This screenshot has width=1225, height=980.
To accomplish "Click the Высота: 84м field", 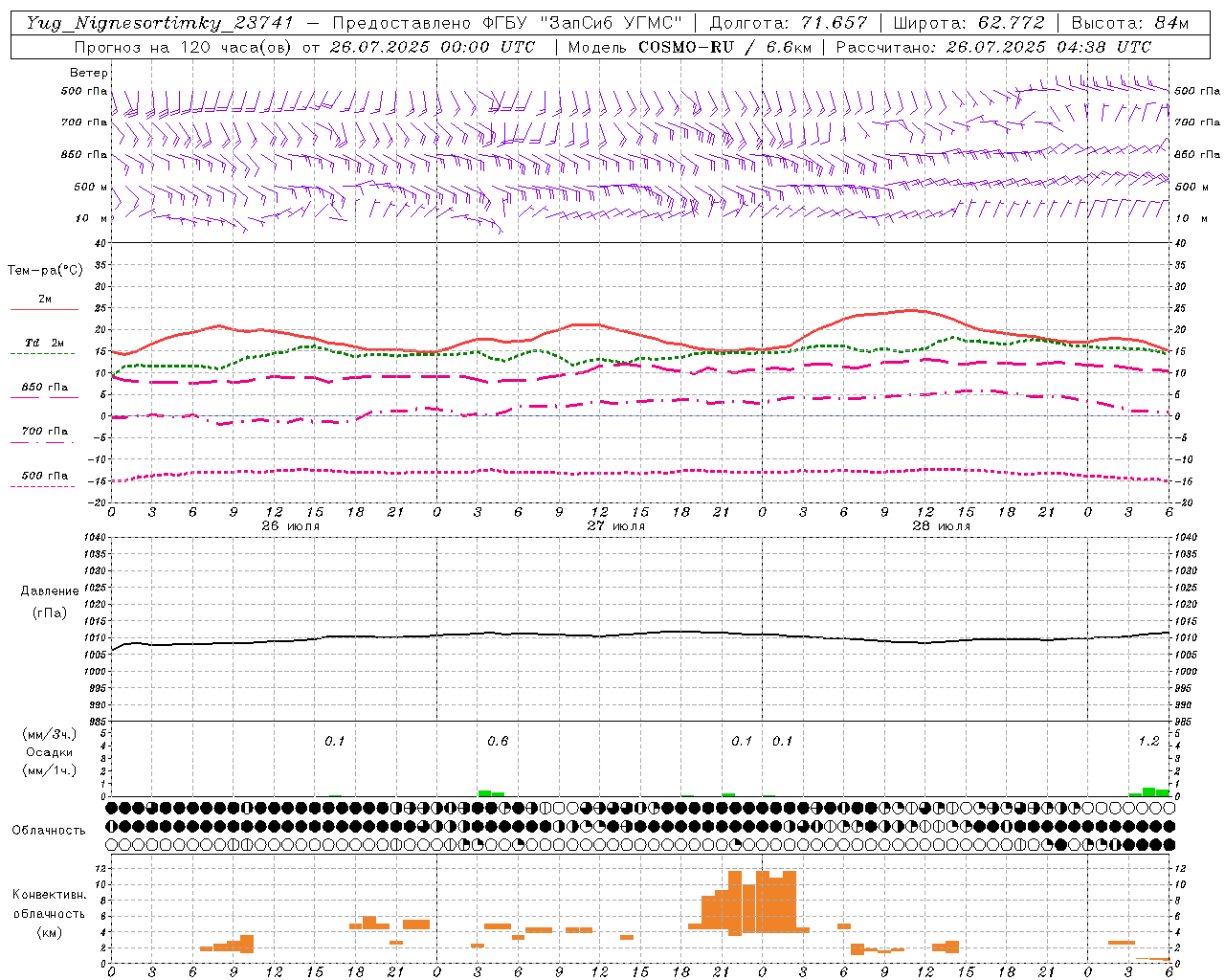I will [1129, 23].
